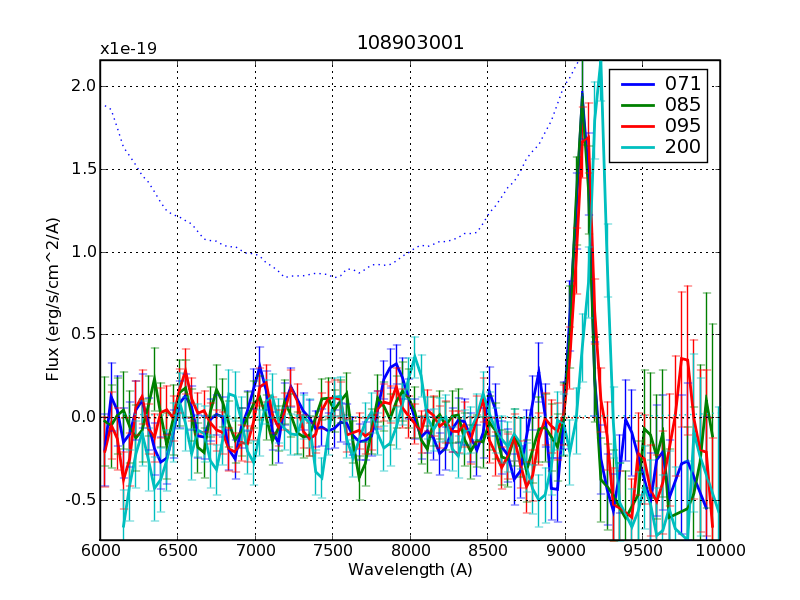The image size is (800, 600).
Task: Click the -0.5 y-axis tick label
Action: pos(79,500)
